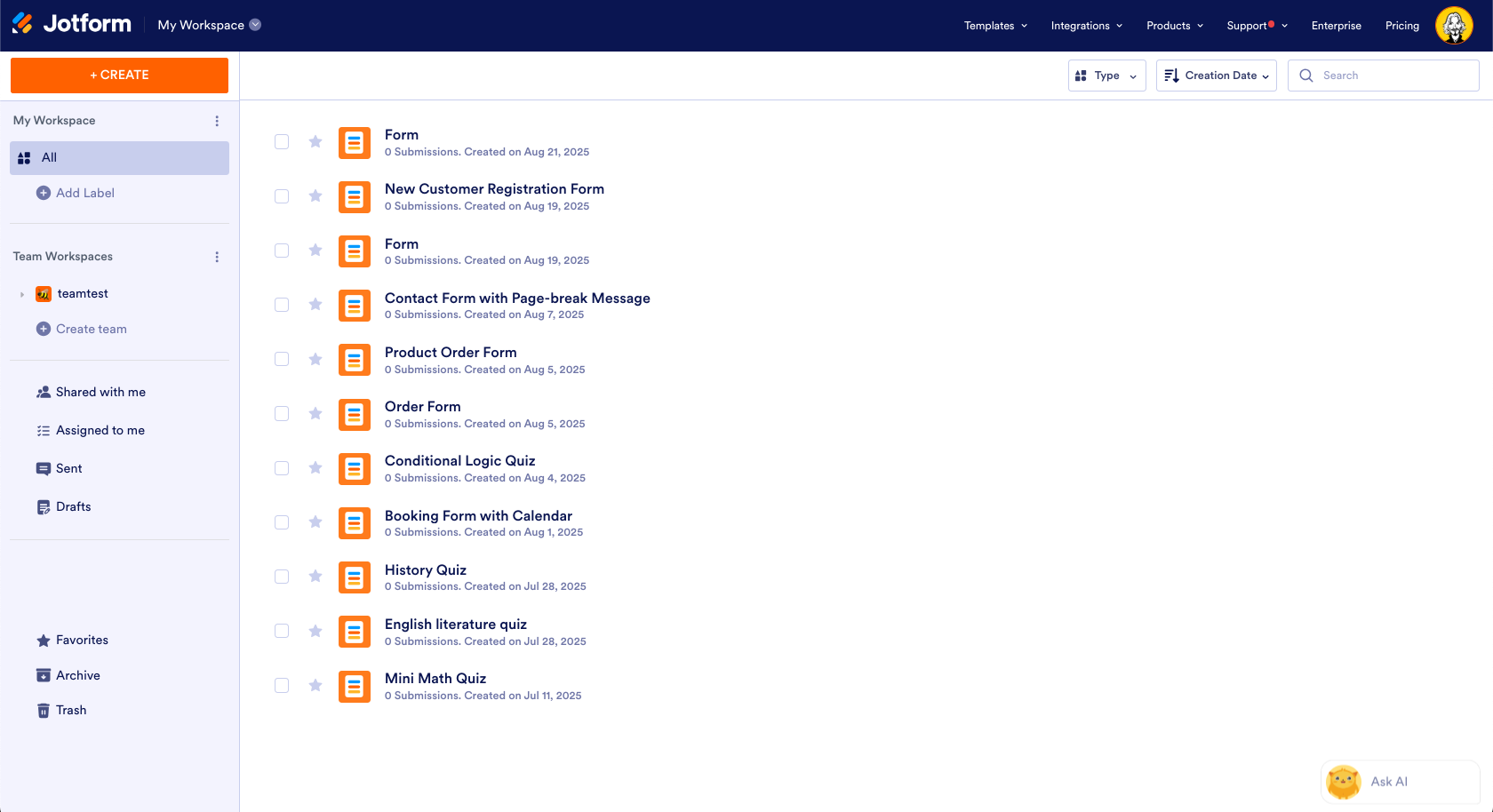Open the English literature quiz title
Screen dimensions: 1493x812
pos(456,625)
